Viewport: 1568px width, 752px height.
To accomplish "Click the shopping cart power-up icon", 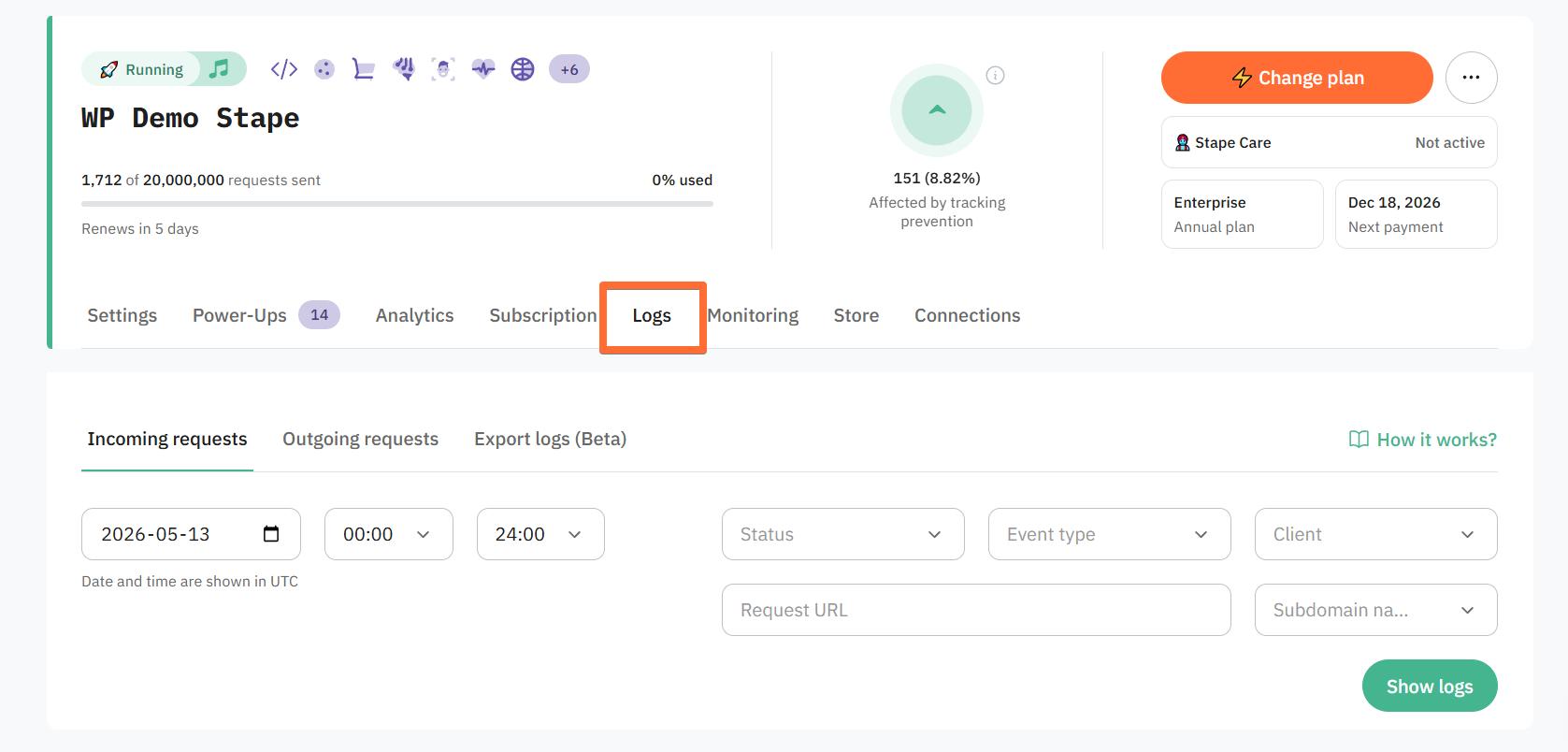I will pyautogui.click(x=363, y=69).
